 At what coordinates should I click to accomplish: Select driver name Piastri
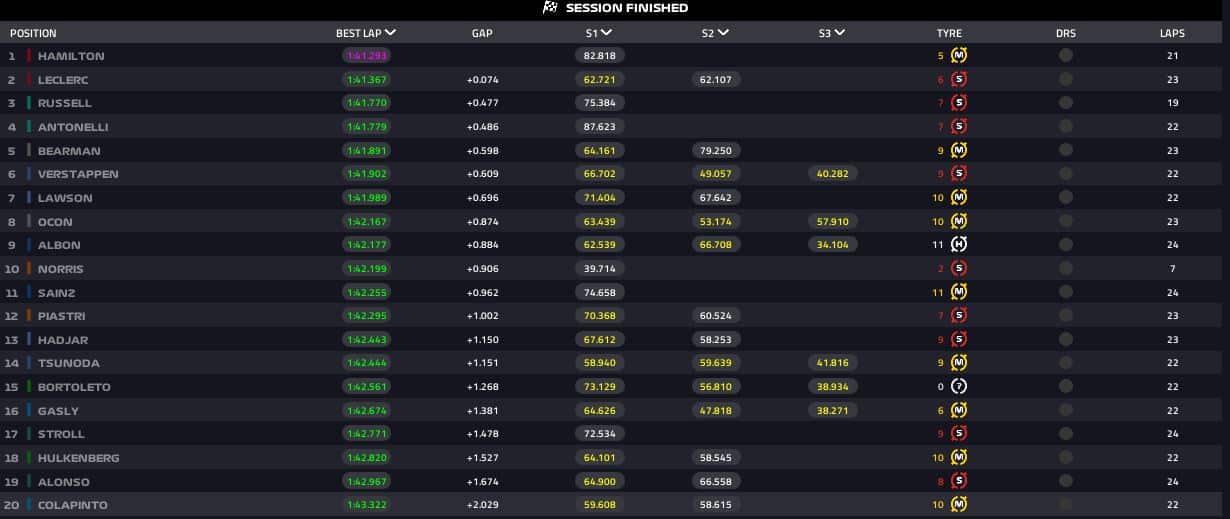61,316
